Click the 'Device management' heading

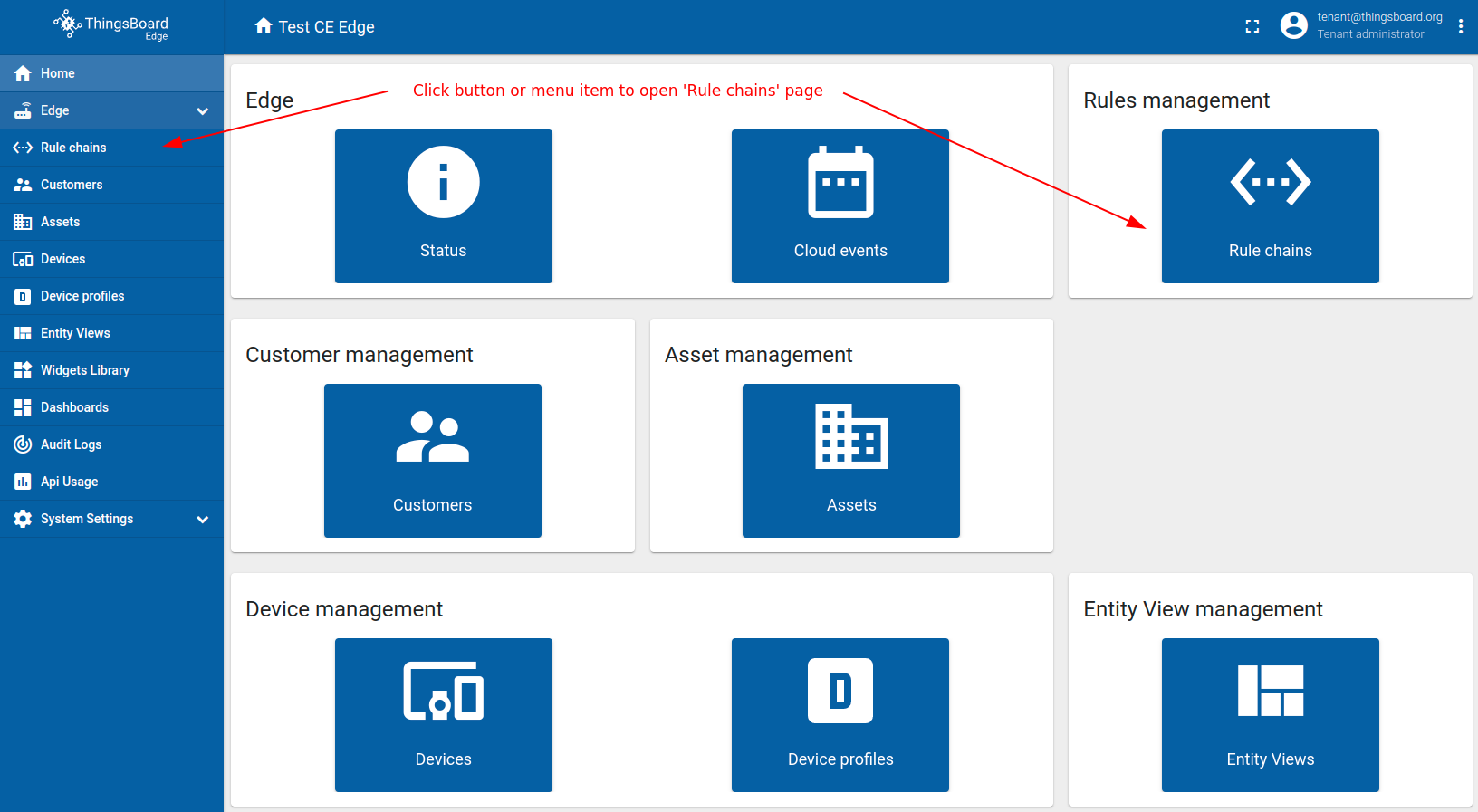pyautogui.click(x=344, y=609)
